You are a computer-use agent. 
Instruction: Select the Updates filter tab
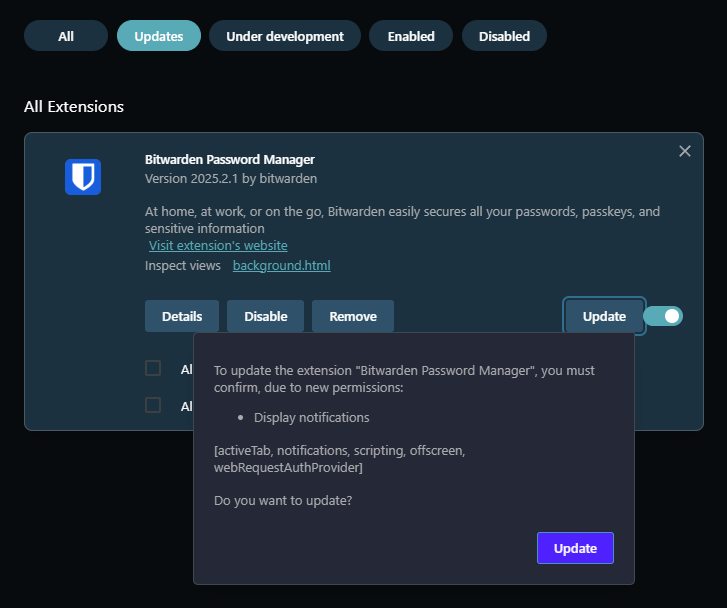[159, 36]
